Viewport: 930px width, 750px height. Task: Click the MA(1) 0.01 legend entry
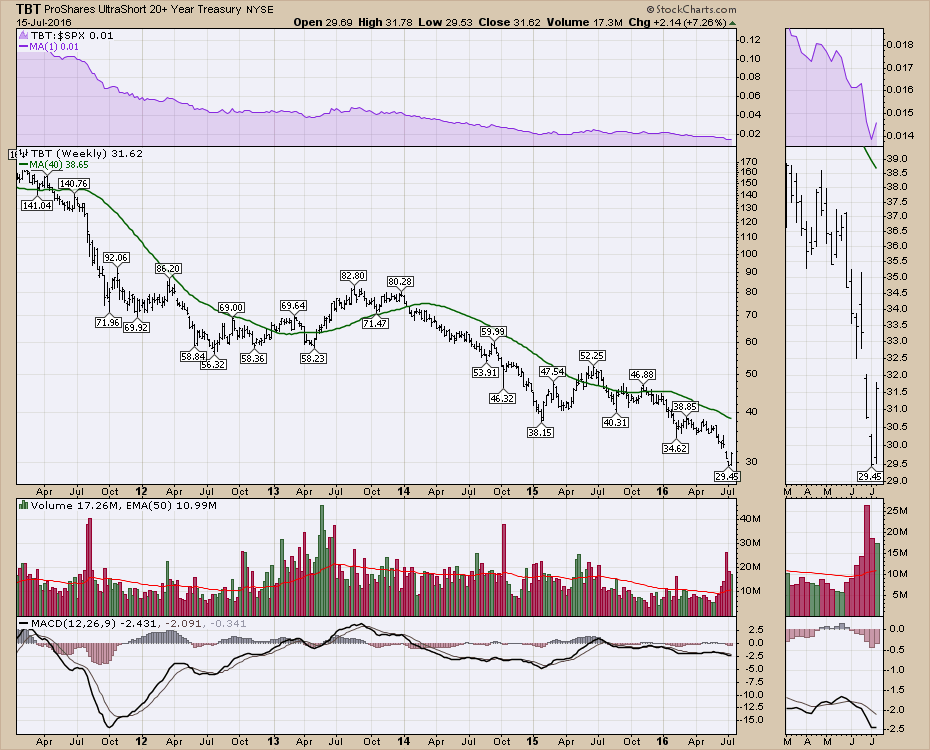(x=48, y=47)
